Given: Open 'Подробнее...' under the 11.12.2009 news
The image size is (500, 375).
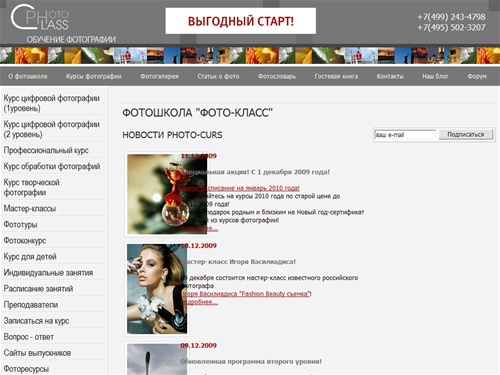Looking at the screenshot, I should coord(199,228).
